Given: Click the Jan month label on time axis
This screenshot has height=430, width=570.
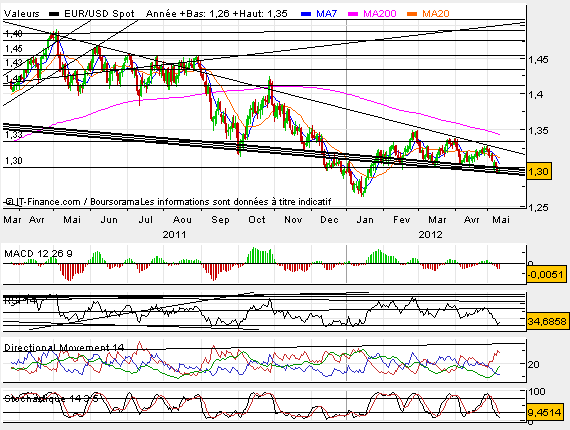Looking at the screenshot, I should click(x=365, y=220).
